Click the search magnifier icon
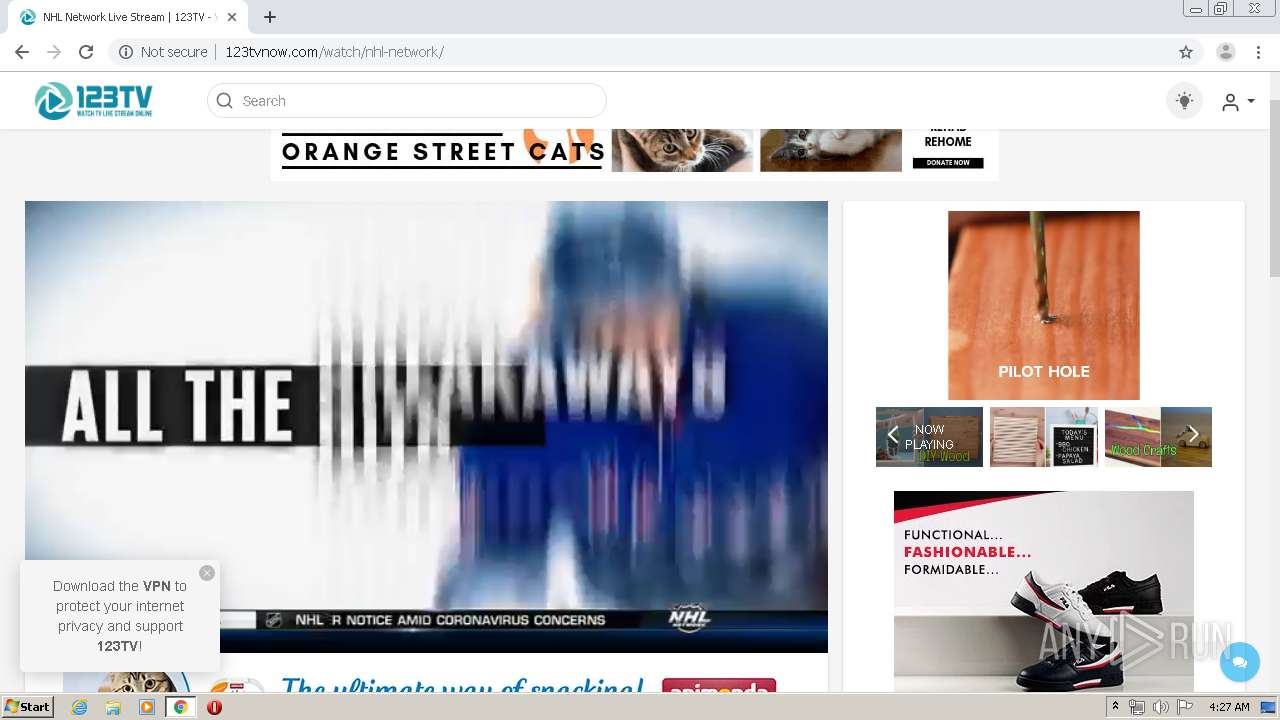Image resolution: width=1280 pixels, height=720 pixels. click(225, 101)
